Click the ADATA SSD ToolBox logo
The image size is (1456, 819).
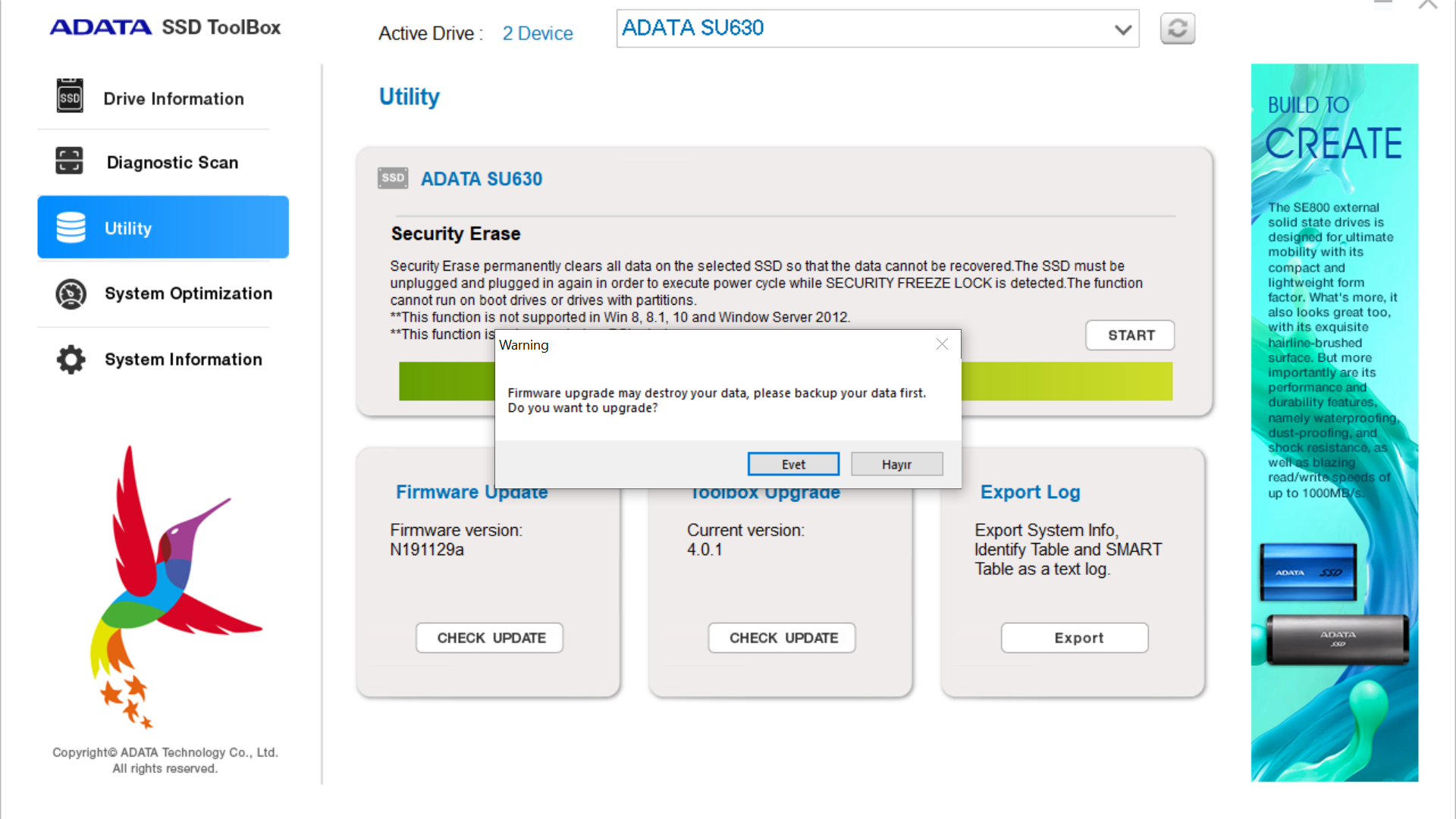click(165, 27)
